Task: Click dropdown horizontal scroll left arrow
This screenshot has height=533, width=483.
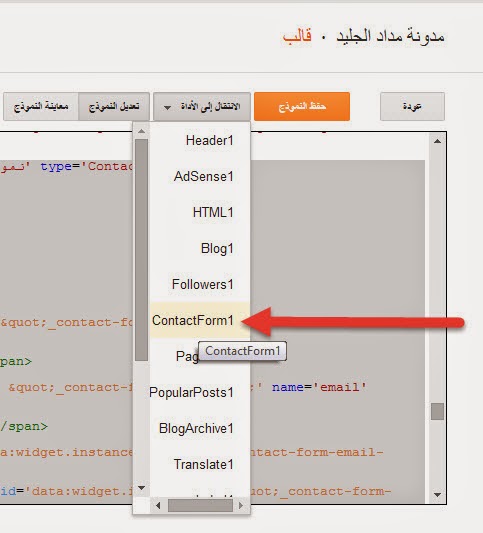Action: [x=158, y=505]
